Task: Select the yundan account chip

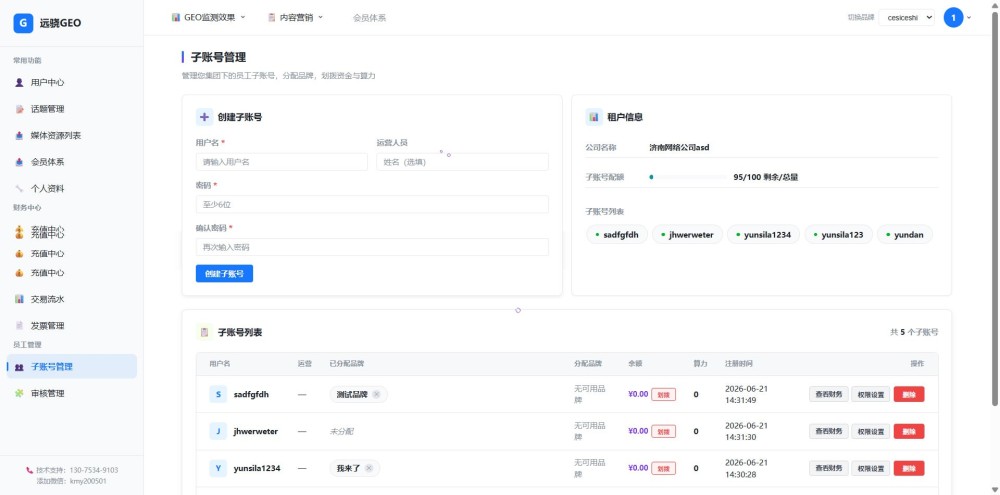Action: point(905,235)
